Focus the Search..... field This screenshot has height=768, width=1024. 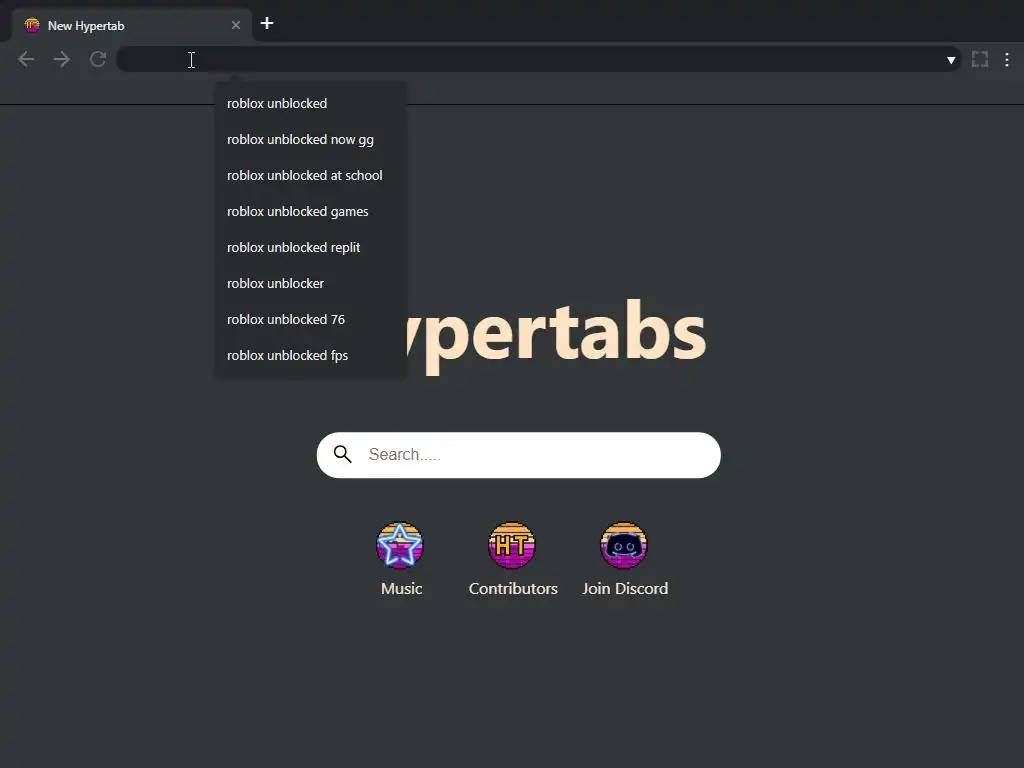(x=519, y=455)
